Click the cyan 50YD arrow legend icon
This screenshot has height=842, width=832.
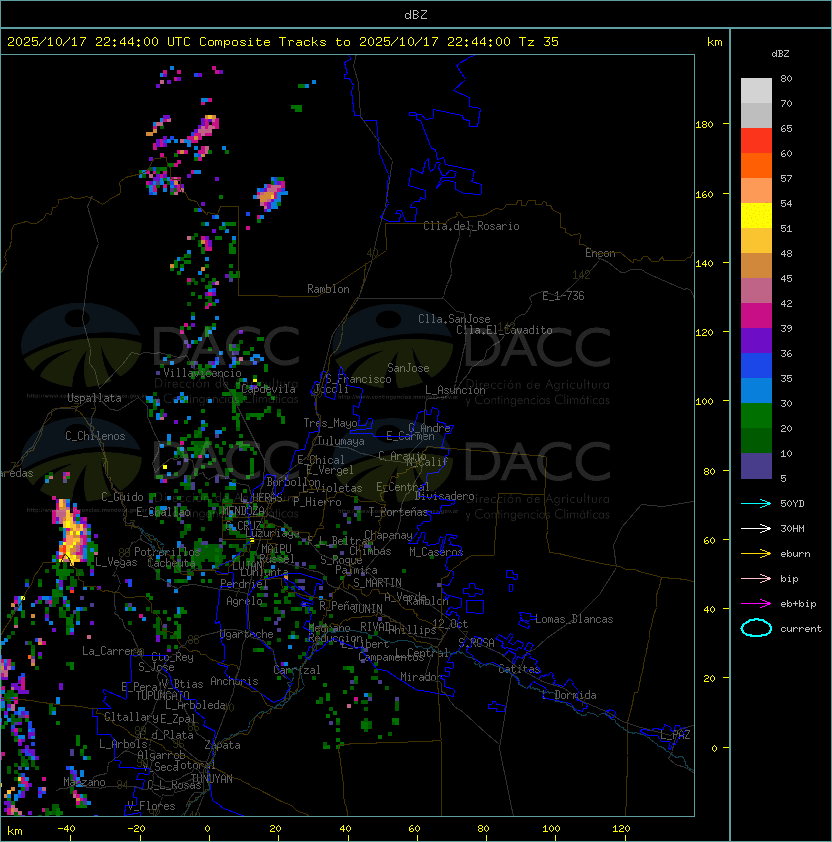(756, 504)
